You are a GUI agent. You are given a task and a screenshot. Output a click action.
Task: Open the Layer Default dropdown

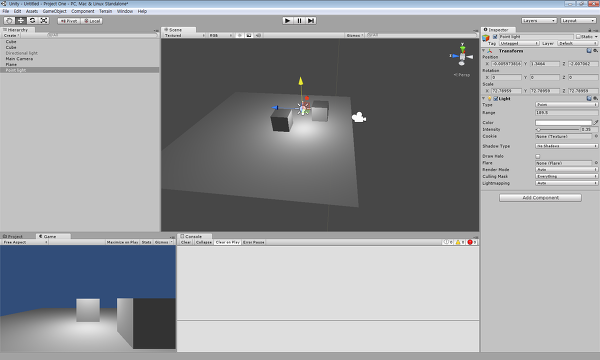[x=577, y=43]
